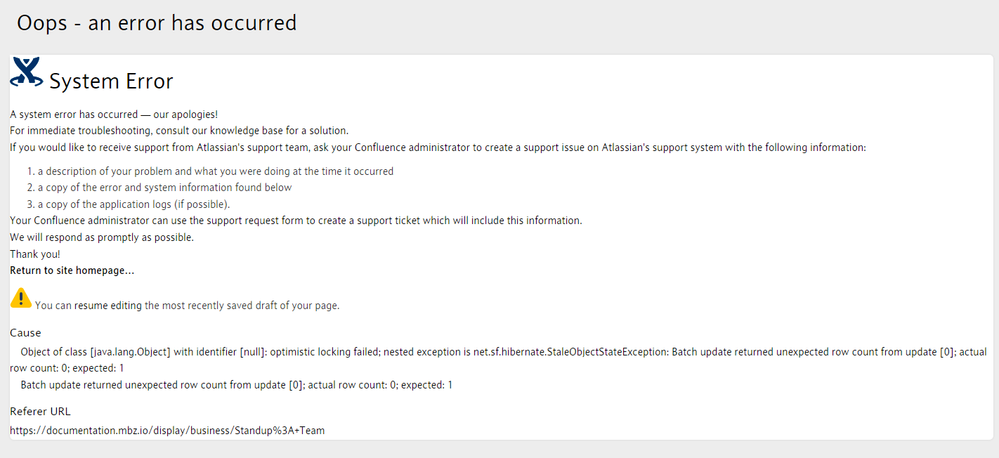This screenshot has height=458, width=999.
Task: Click the documentation.mbz.io referer URL text
Action: (x=167, y=430)
